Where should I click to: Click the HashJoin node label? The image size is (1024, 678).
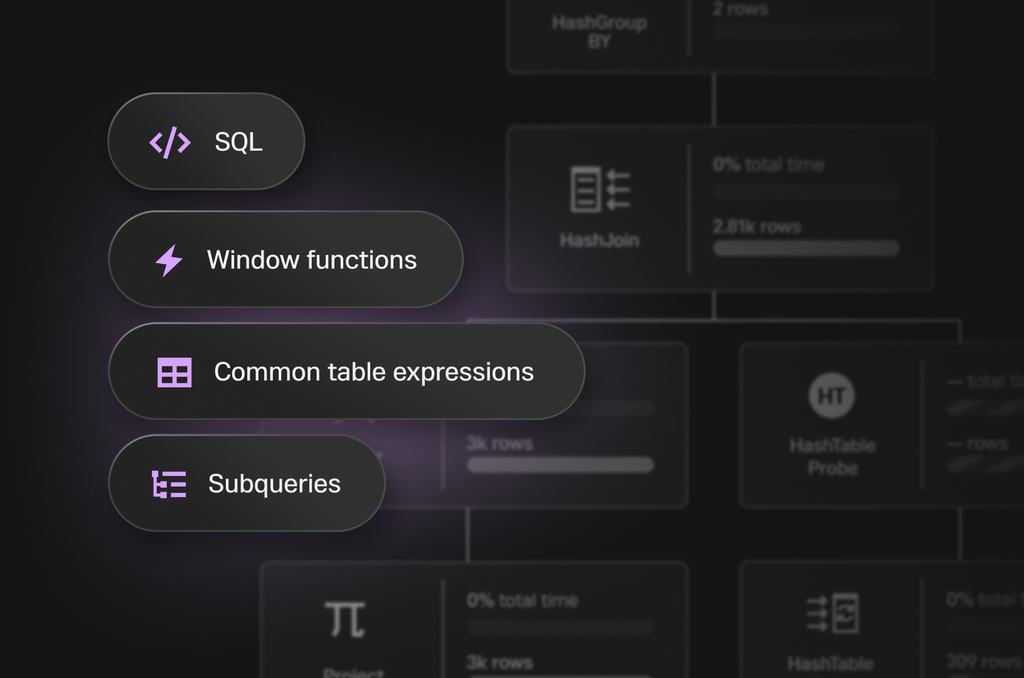tap(599, 240)
